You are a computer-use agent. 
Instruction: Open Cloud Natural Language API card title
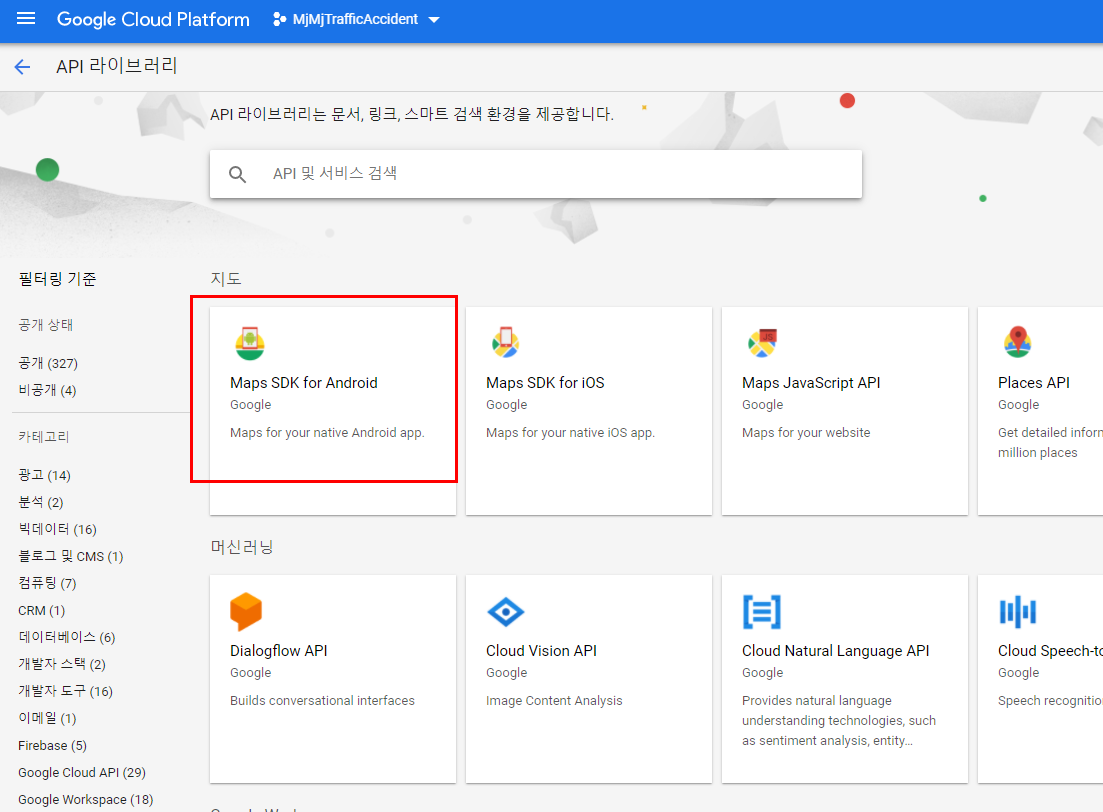point(836,651)
